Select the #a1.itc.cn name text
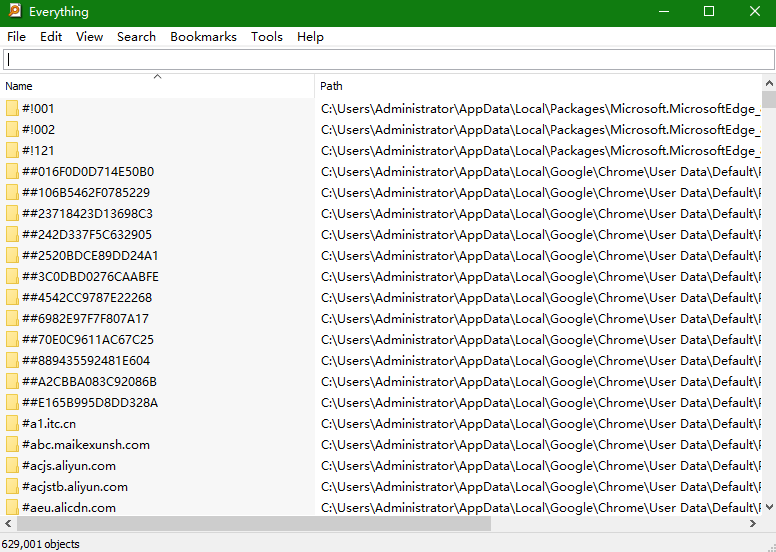This screenshot has height=552, width=776. pos(49,424)
